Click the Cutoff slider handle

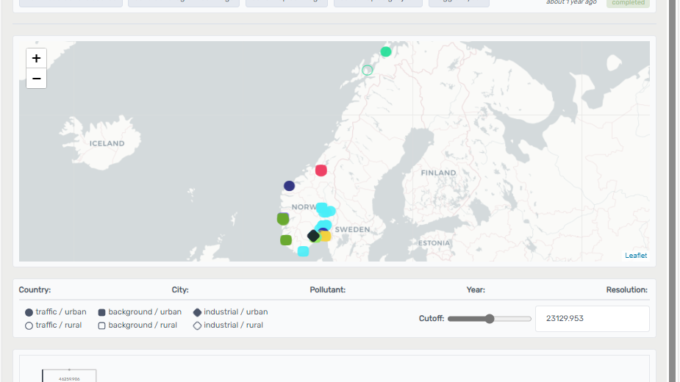pos(490,319)
